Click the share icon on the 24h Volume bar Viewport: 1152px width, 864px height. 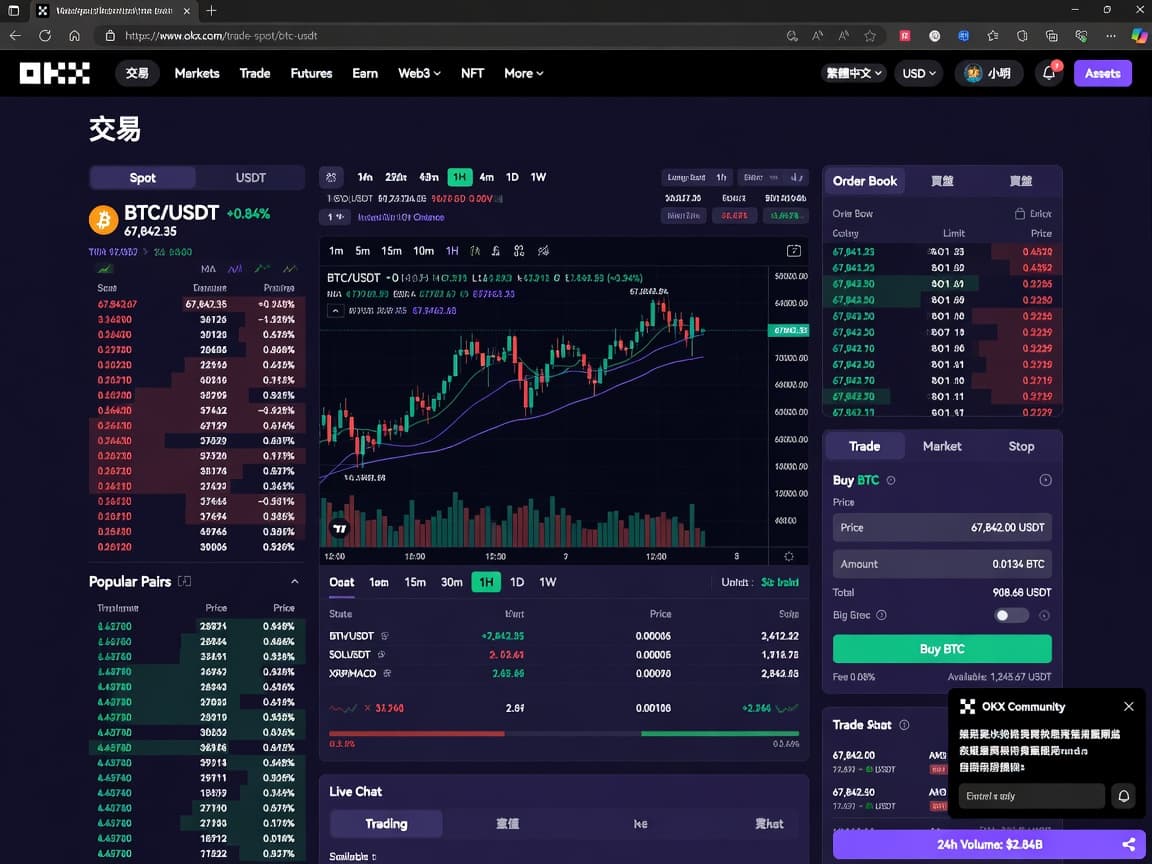tap(1128, 845)
